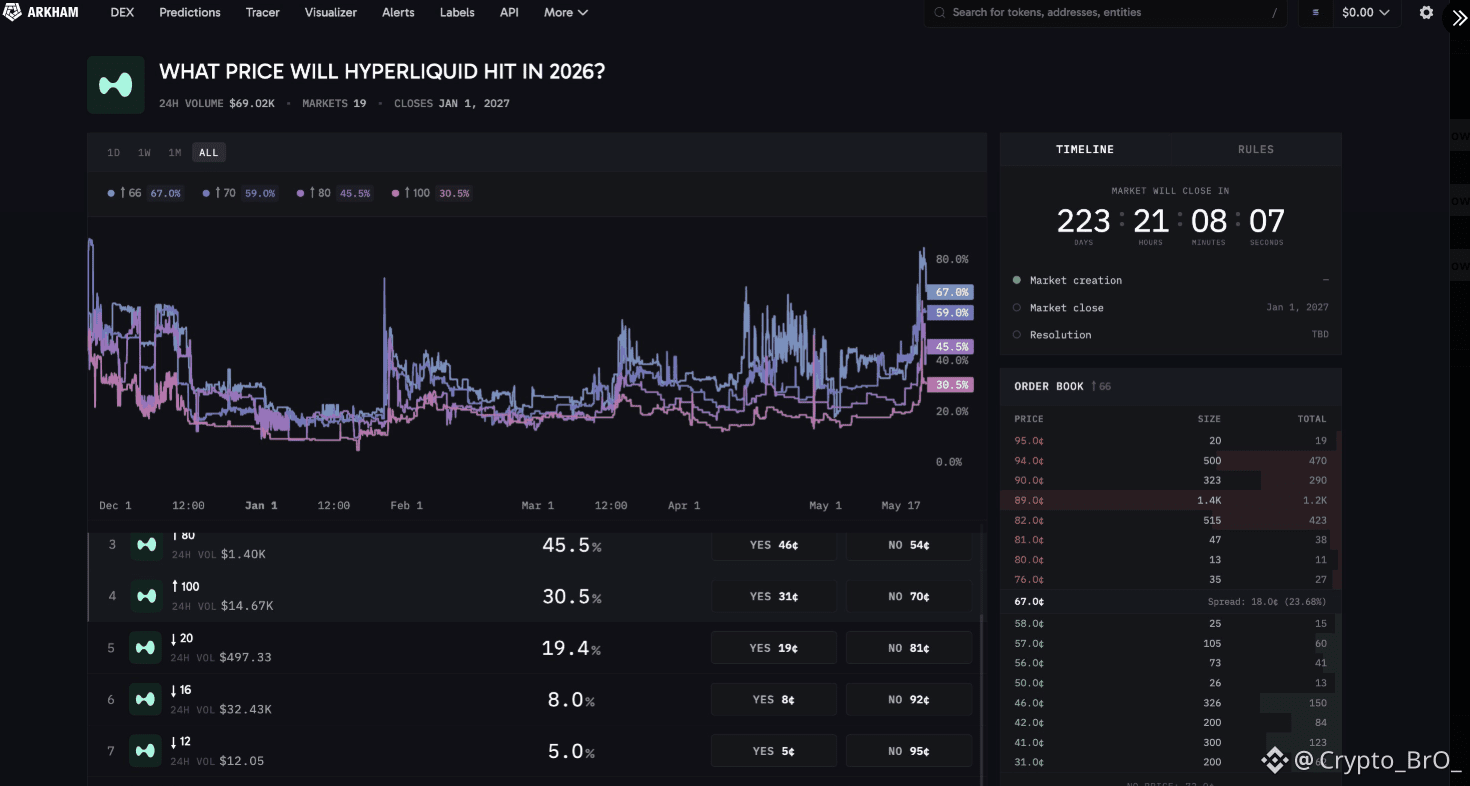Click YES 31¢ button for ↑100
This screenshot has width=1470, height=786.
774,597
